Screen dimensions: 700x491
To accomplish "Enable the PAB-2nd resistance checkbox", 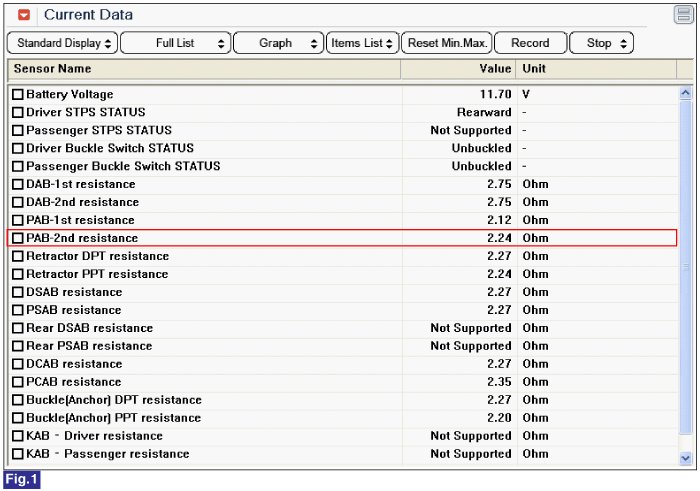I will (x=18, y=238).
